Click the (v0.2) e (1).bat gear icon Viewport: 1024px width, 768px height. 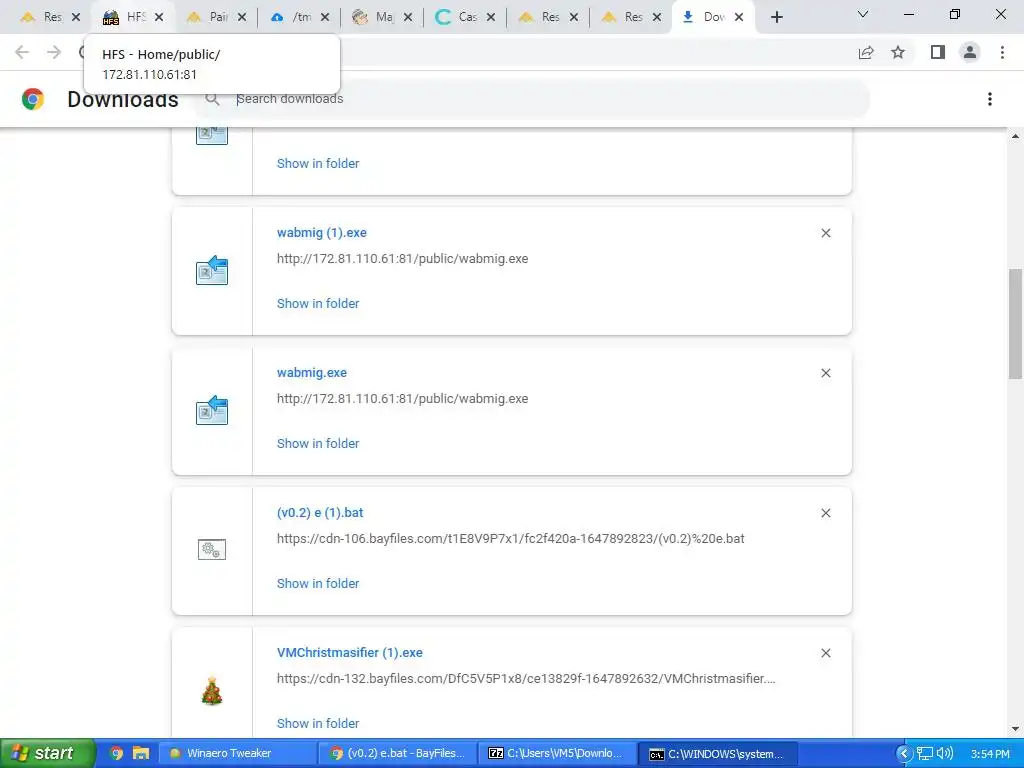[x=212, y=550]
